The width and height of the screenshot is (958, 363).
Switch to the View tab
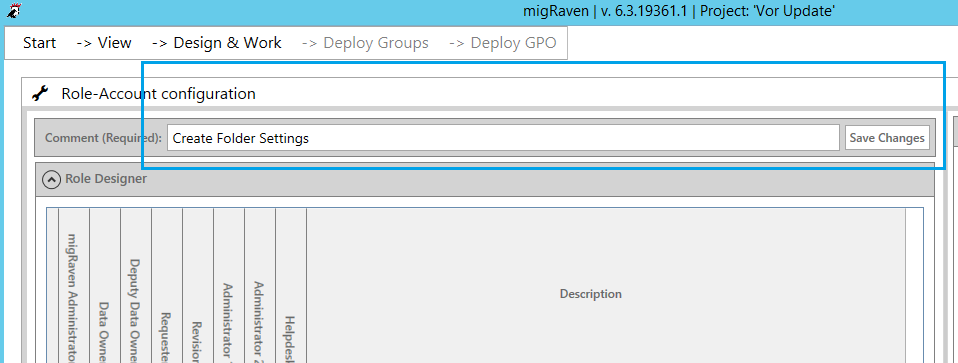click(104, 43)
